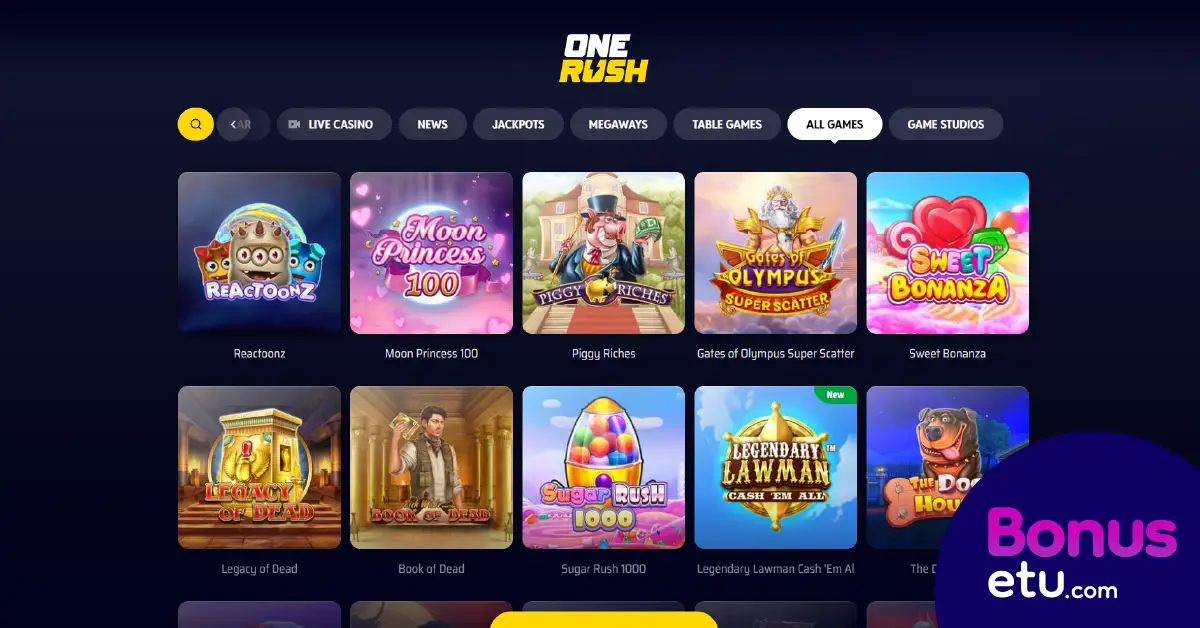Select the All Games tab

coord(834,124)
